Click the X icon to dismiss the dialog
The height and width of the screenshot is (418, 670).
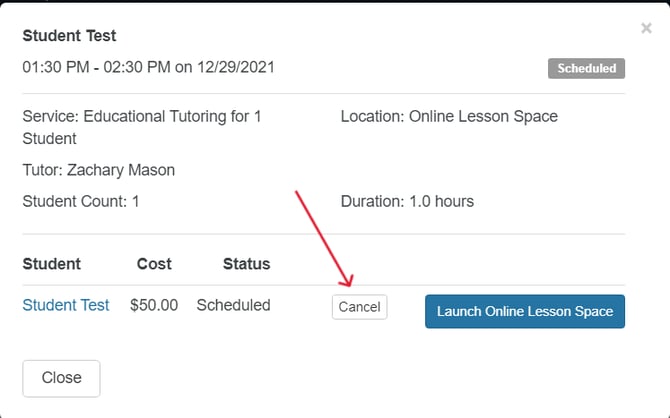click(646, 28)
